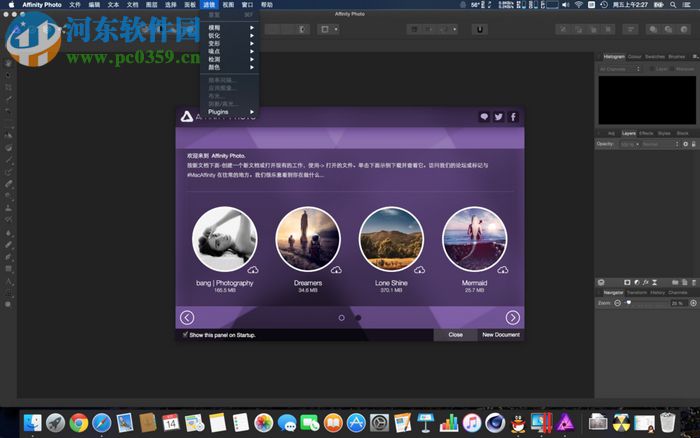
Task: Click the zoom percentage field in Navigator
Action: tap(678, 303)
